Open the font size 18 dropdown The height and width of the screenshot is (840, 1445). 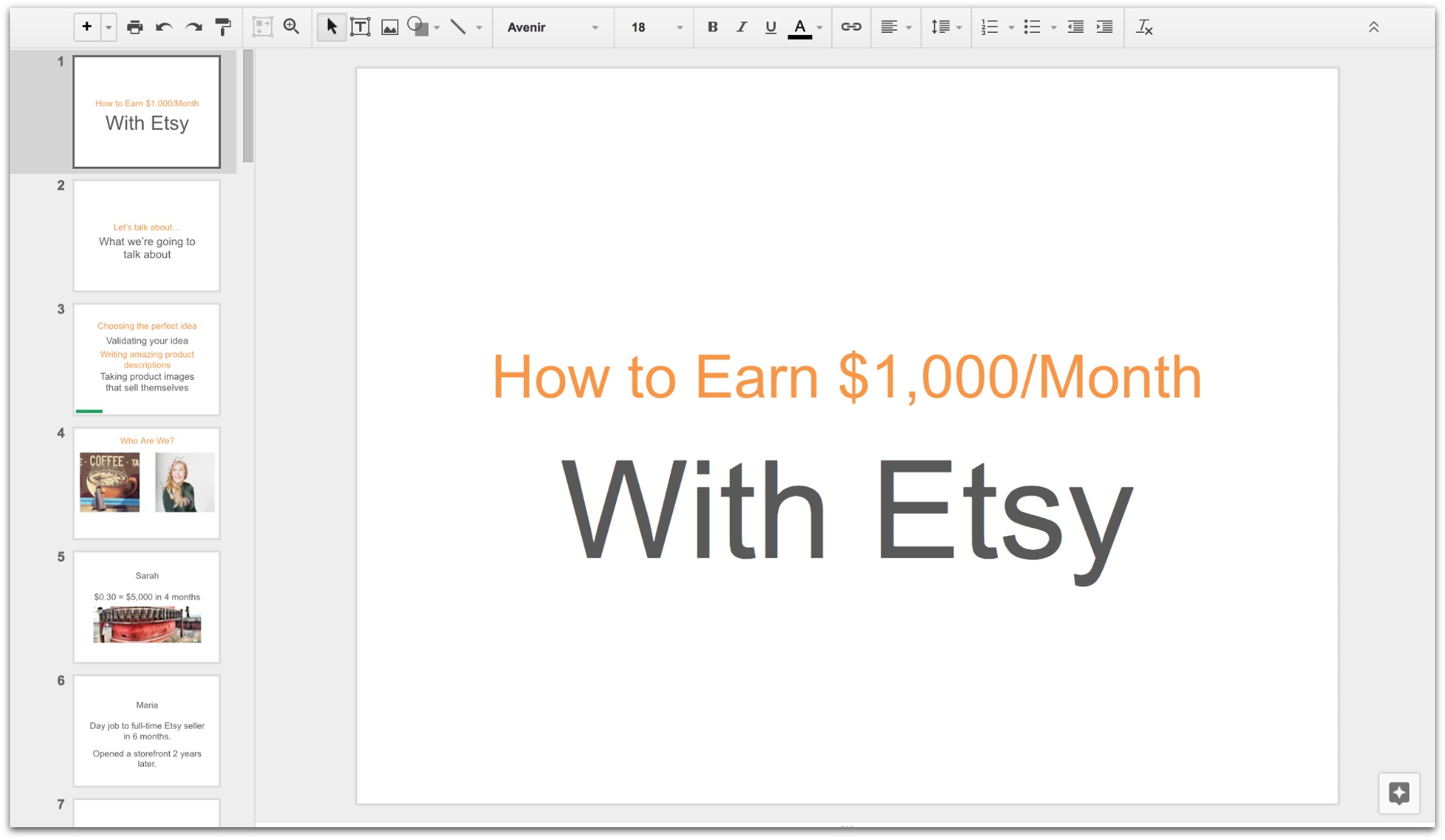[656, 27]
